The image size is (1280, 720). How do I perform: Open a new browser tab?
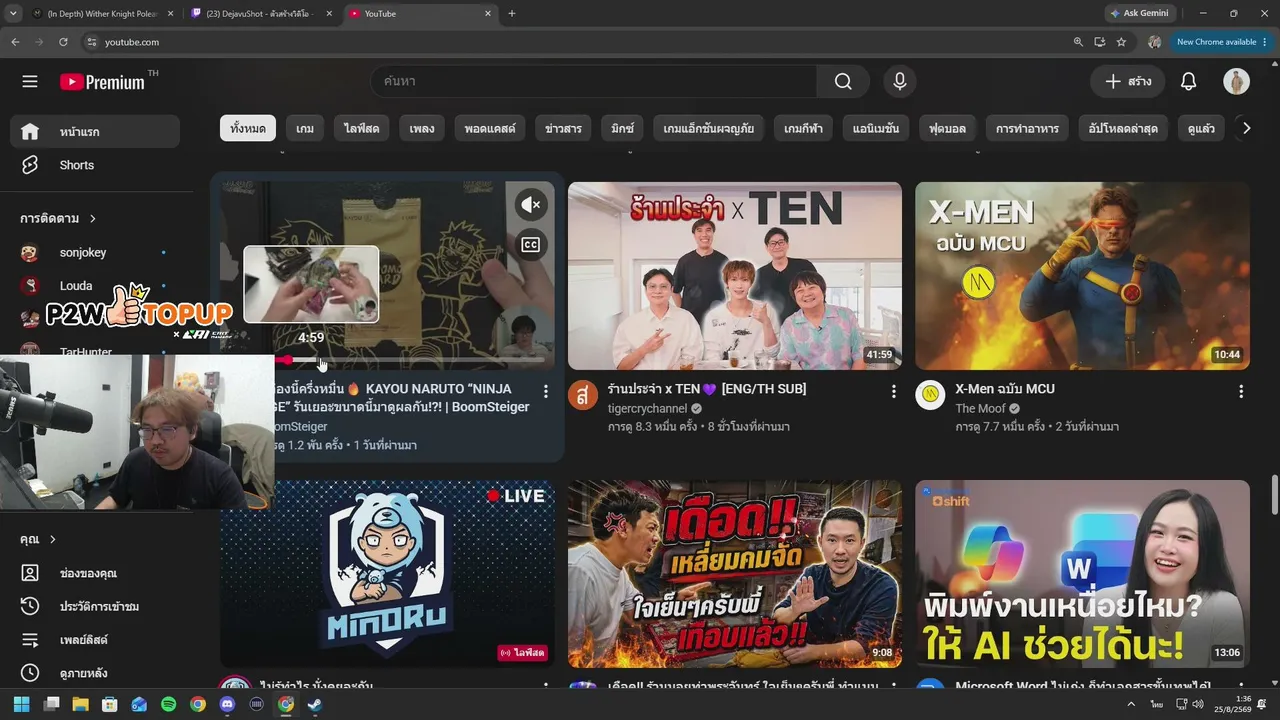512,14
